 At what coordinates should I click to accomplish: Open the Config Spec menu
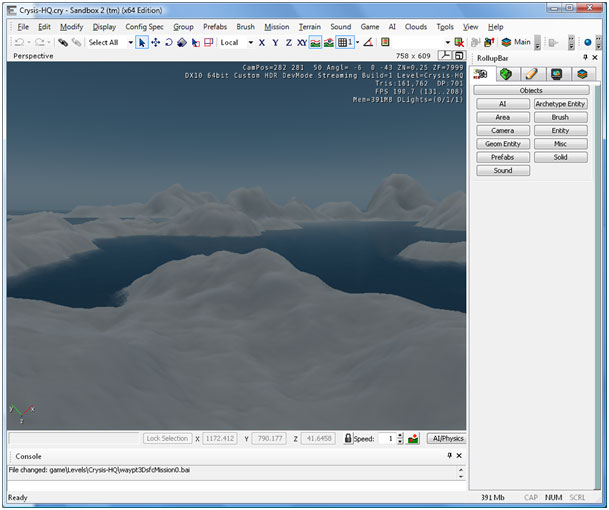[144, 27]
